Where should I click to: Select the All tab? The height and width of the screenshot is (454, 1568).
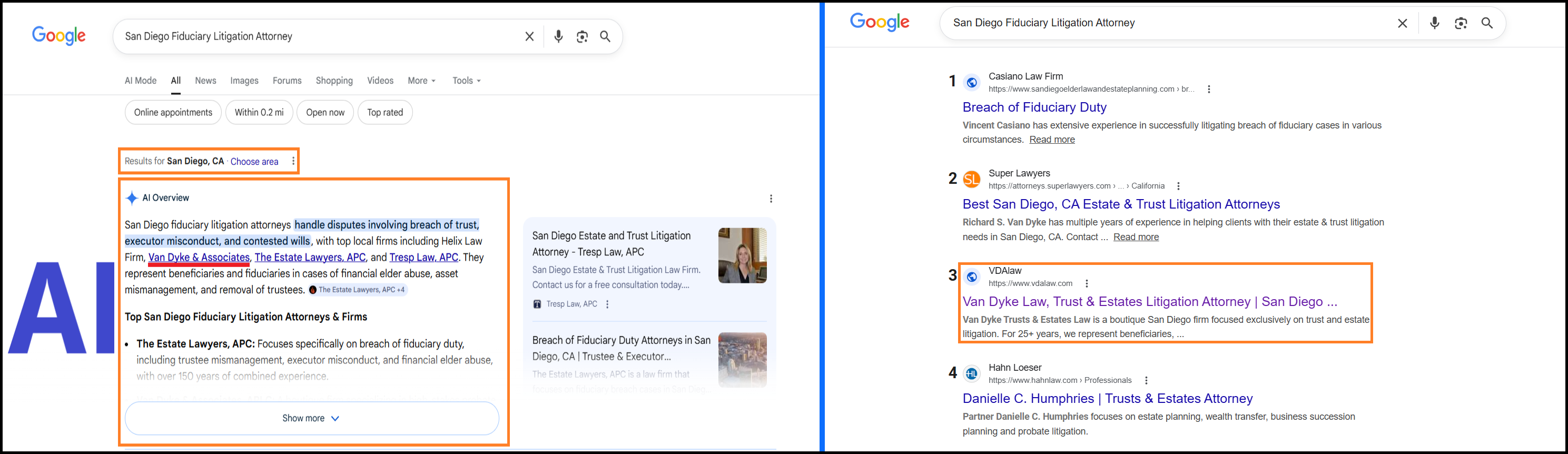pyautogui.click(x=176, y=81)
